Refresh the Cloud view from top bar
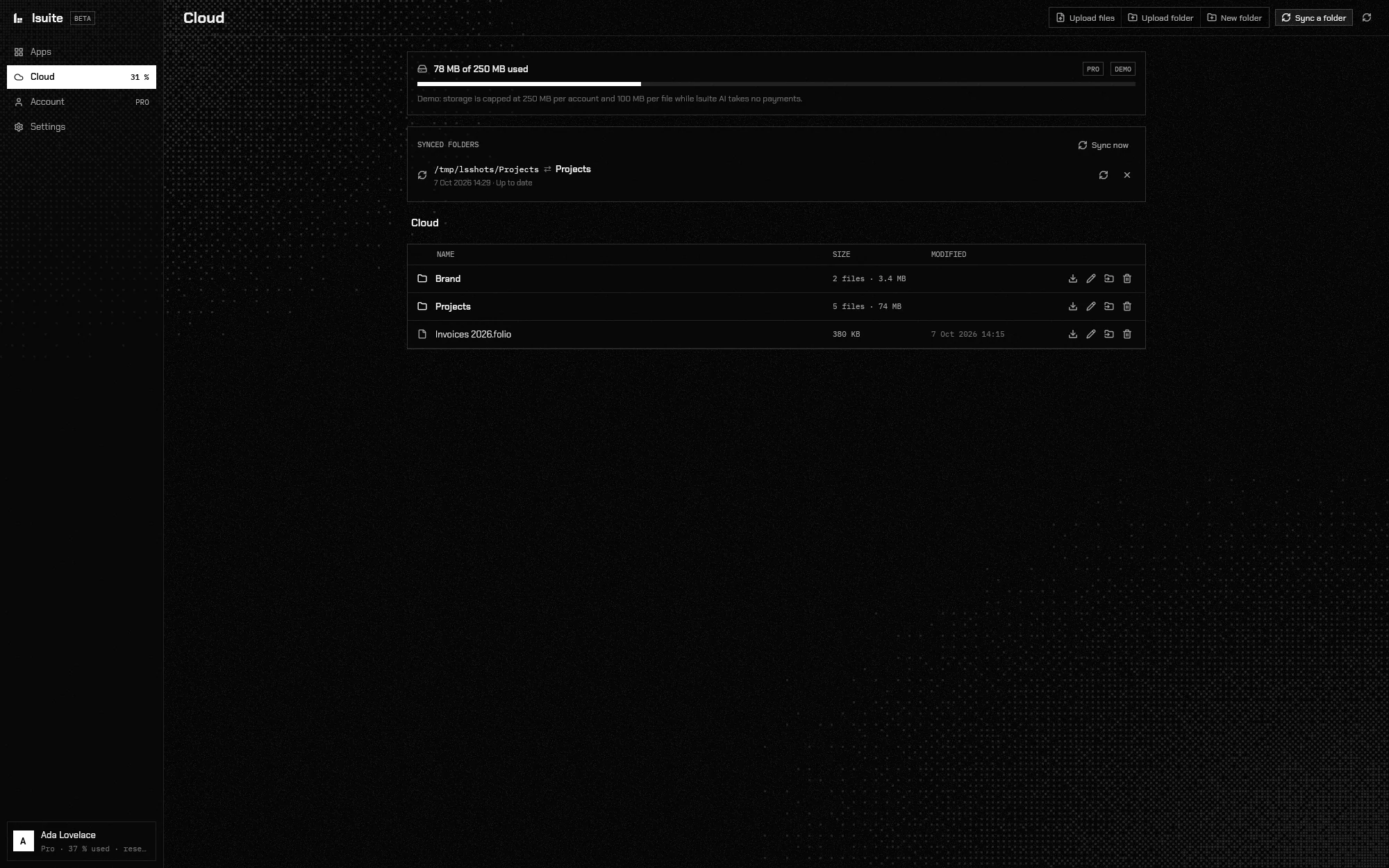 (x=1367, y=18)
